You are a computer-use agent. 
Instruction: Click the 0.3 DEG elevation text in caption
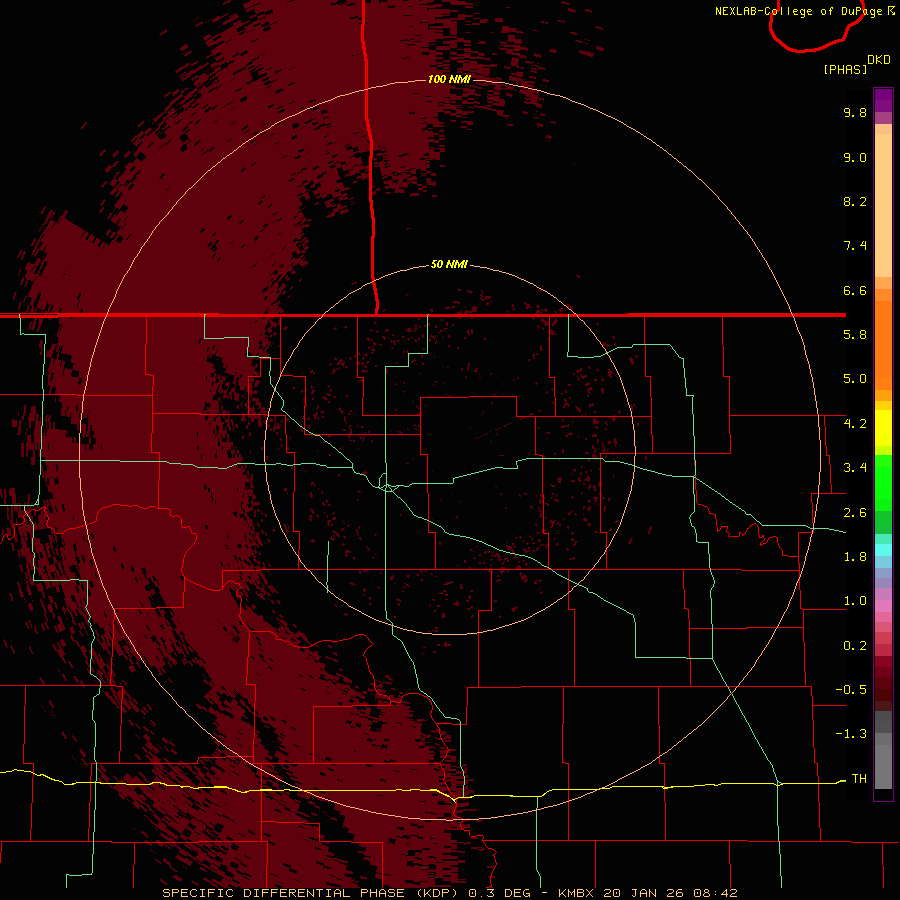click(x=499, y=893)
